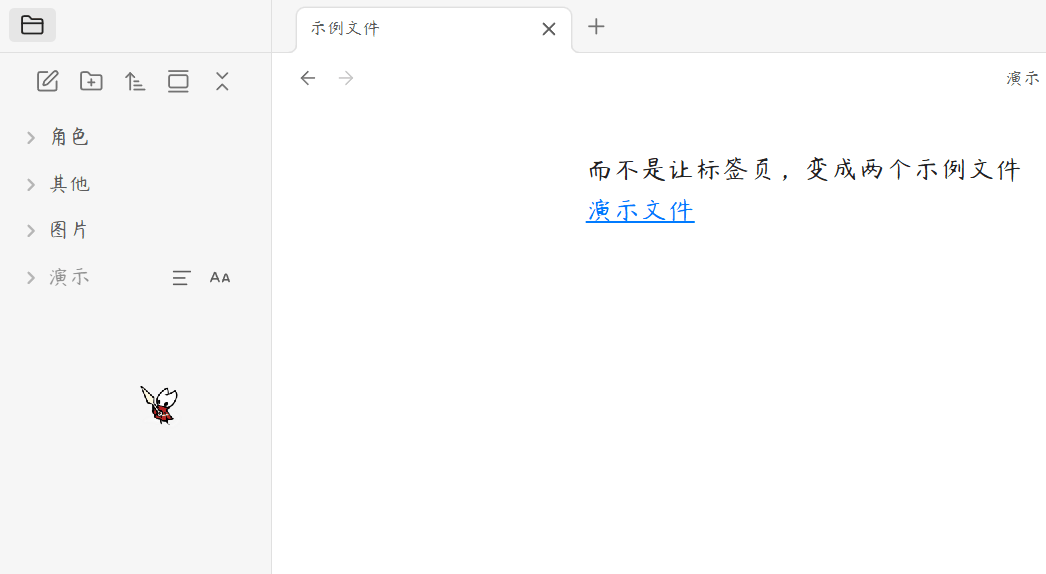Screen dimensions: 1046x574
Task: Click the lines icon beside 演示 folder
Action: 181,278
